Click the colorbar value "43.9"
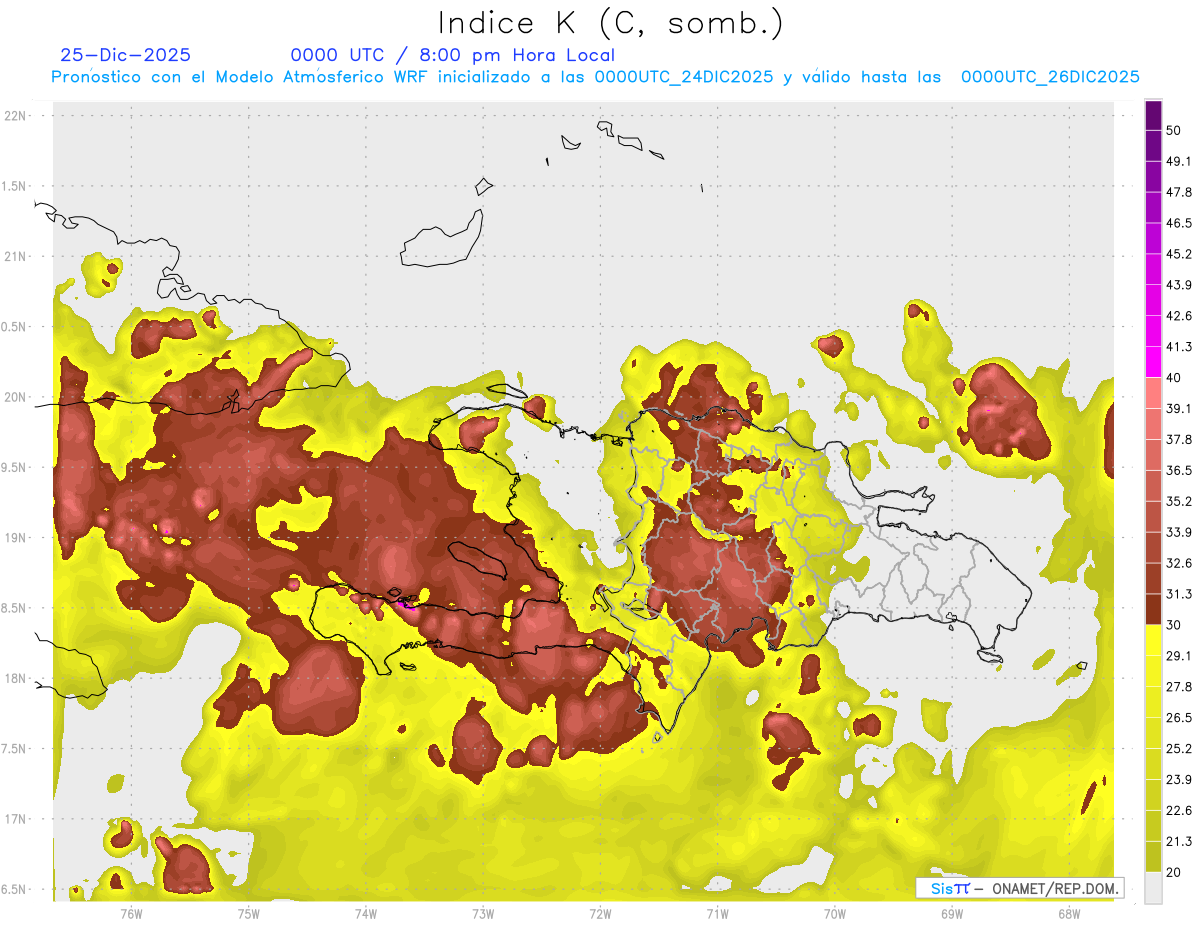 pyautogui.click(x=1179, y=285)
